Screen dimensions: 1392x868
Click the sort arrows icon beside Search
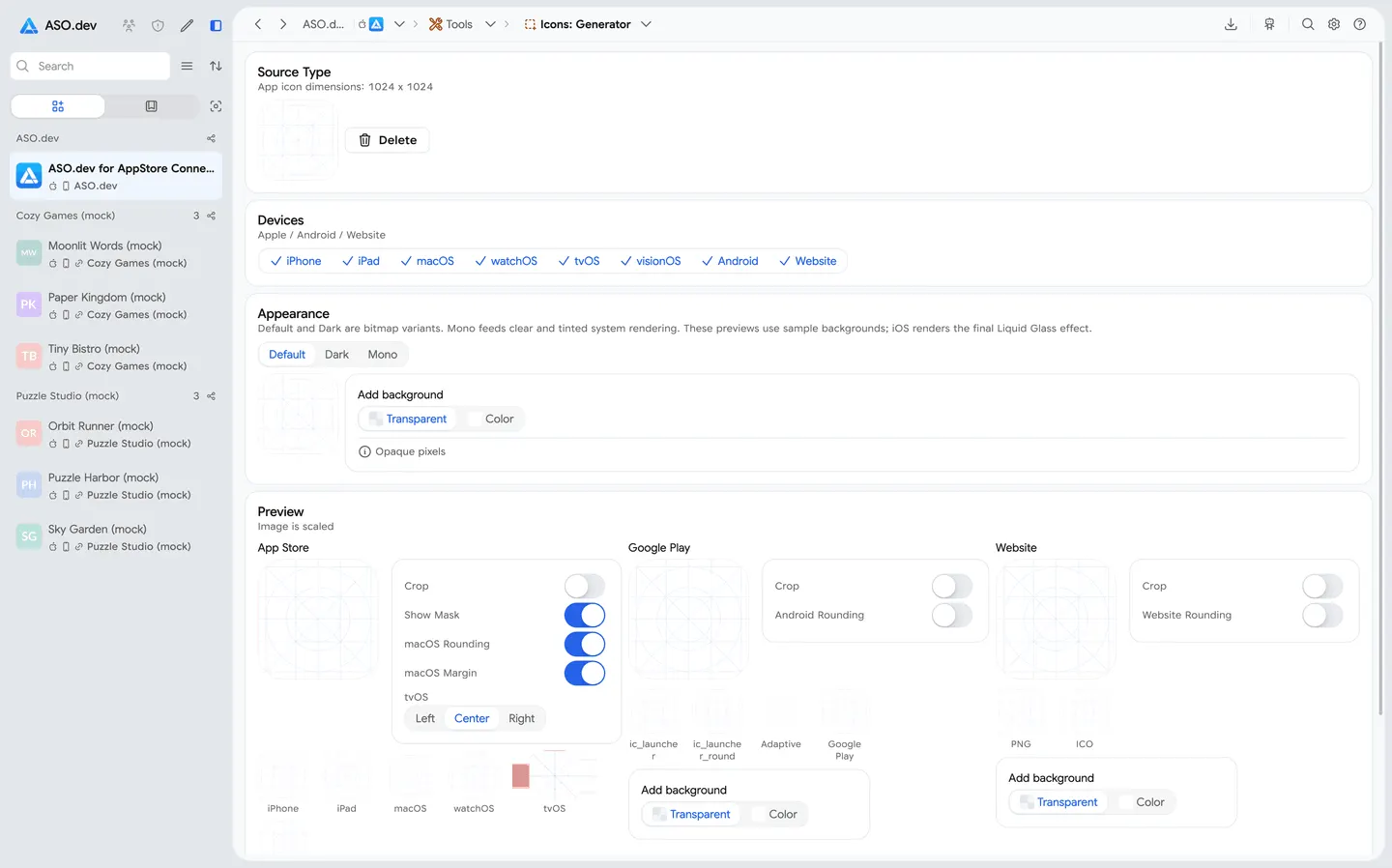216,66
